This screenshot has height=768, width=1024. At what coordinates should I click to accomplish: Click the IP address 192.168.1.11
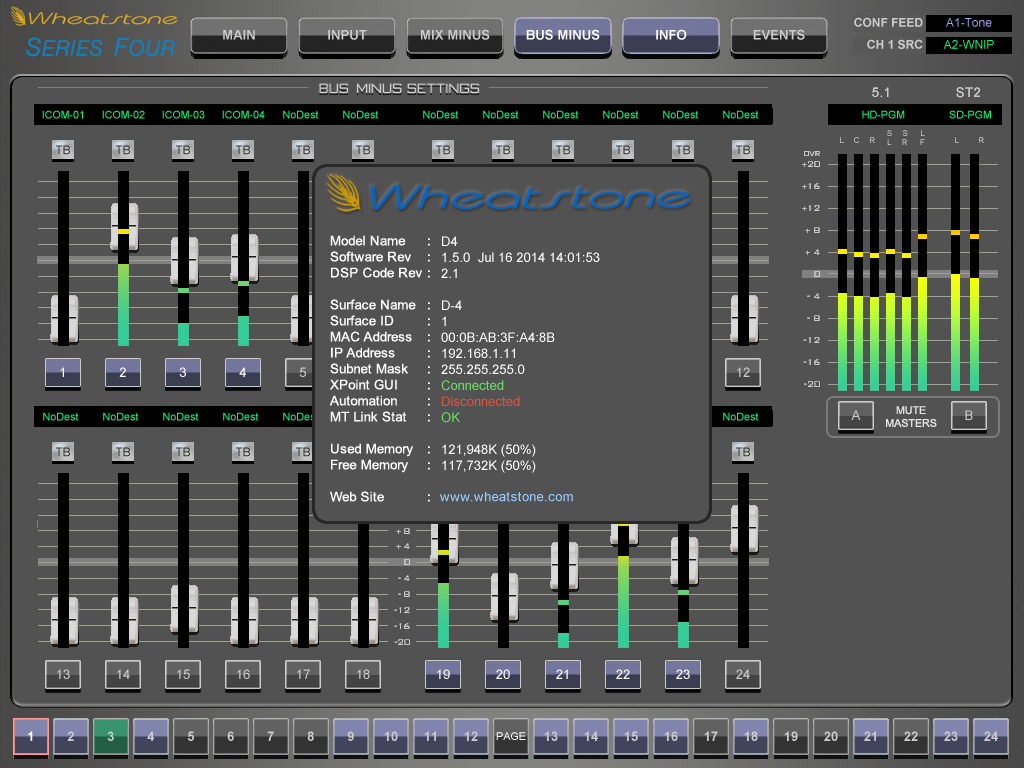[x=479, y=354]
